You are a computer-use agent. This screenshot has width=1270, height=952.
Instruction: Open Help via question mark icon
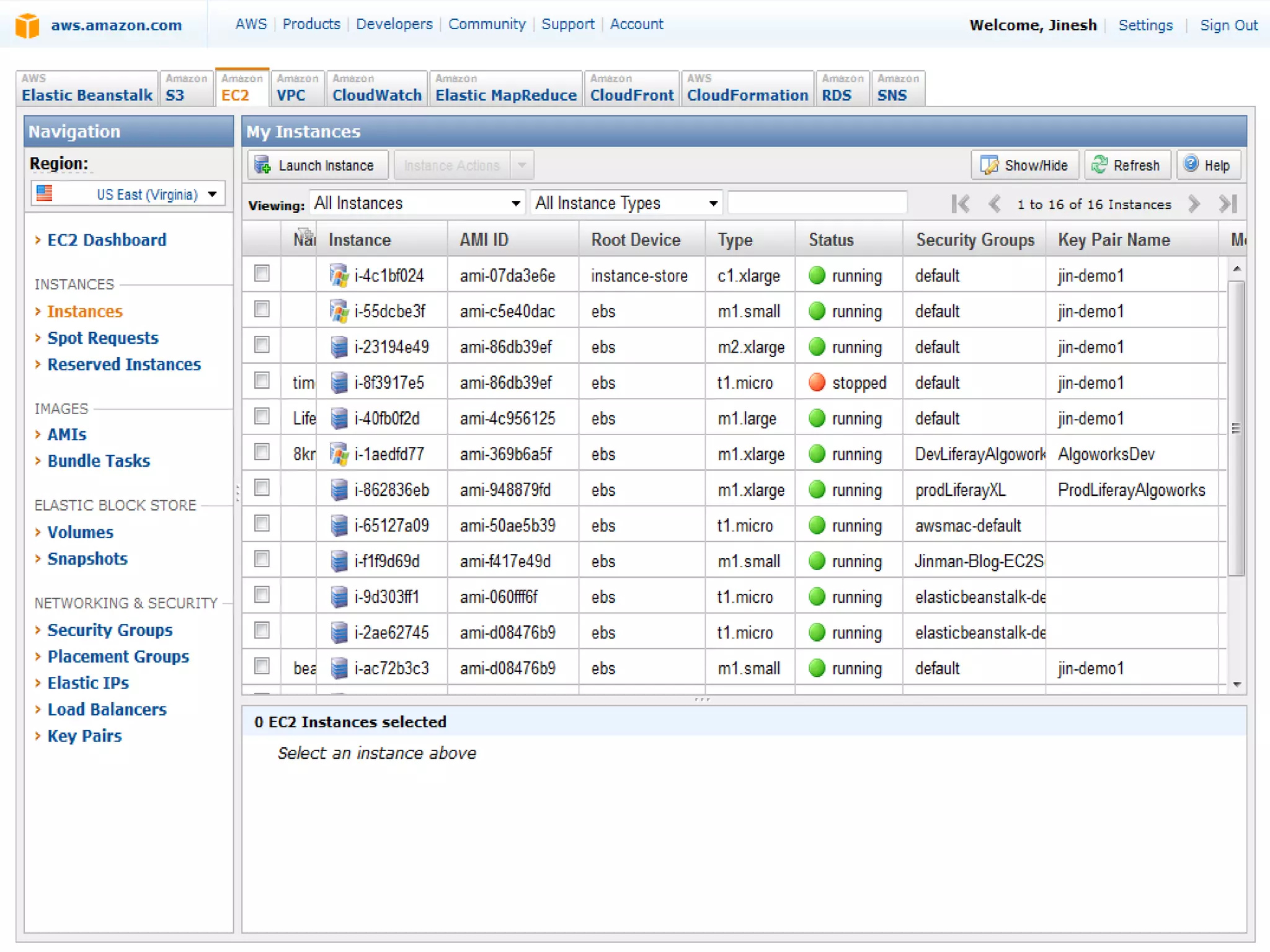1191,164
